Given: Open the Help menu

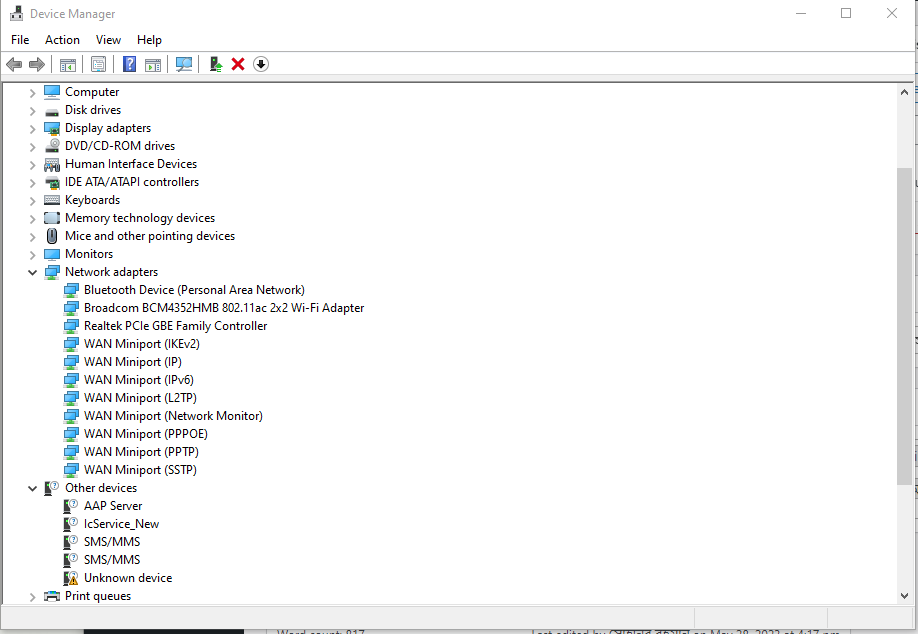Looking at the screenshot, I should pyautogui.click(x=149, y=40).
